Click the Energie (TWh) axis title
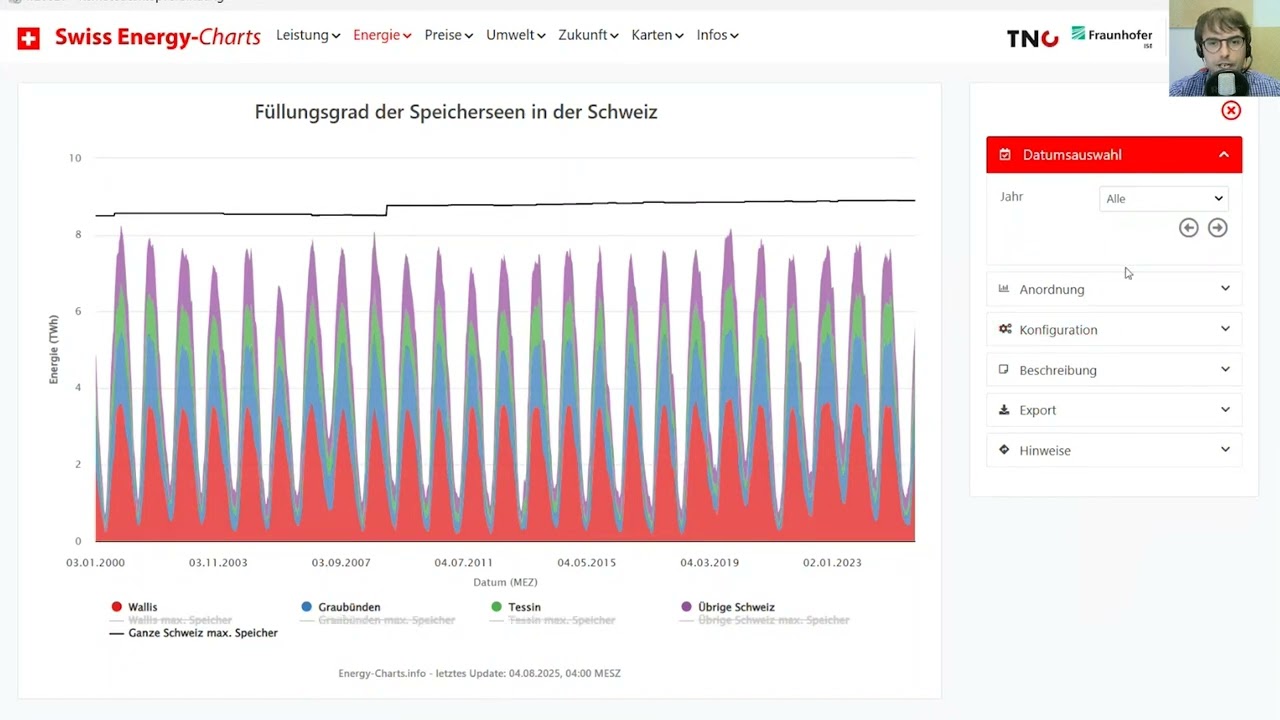 click(54, 350)
